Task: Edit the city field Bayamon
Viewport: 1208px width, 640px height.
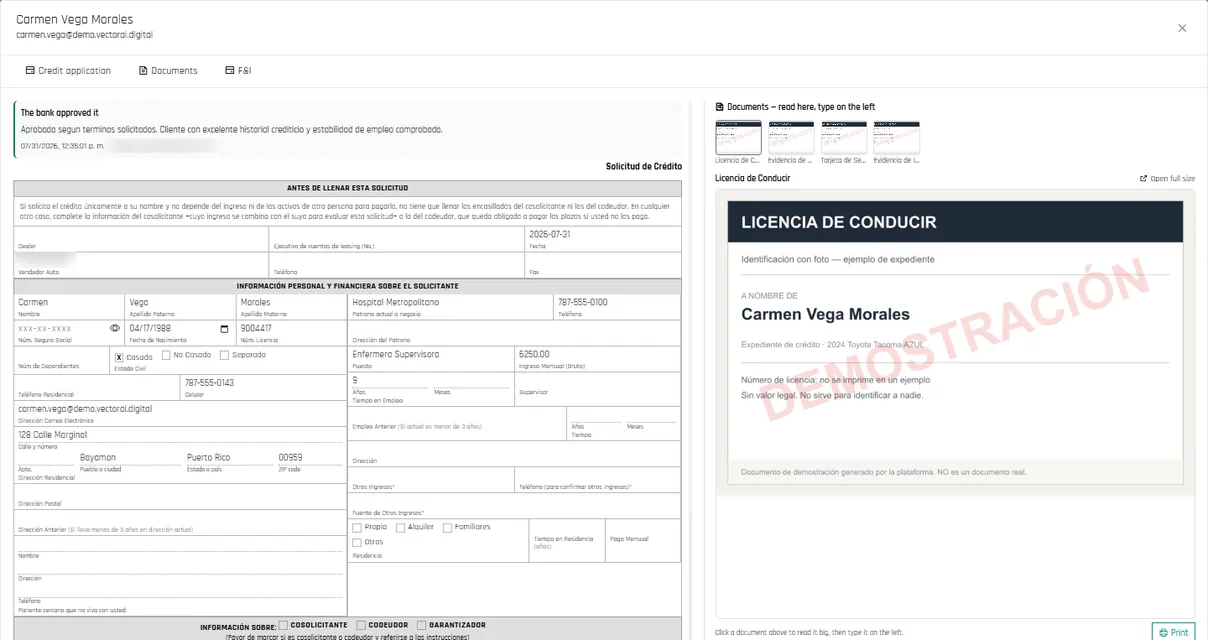Action: 129,458
